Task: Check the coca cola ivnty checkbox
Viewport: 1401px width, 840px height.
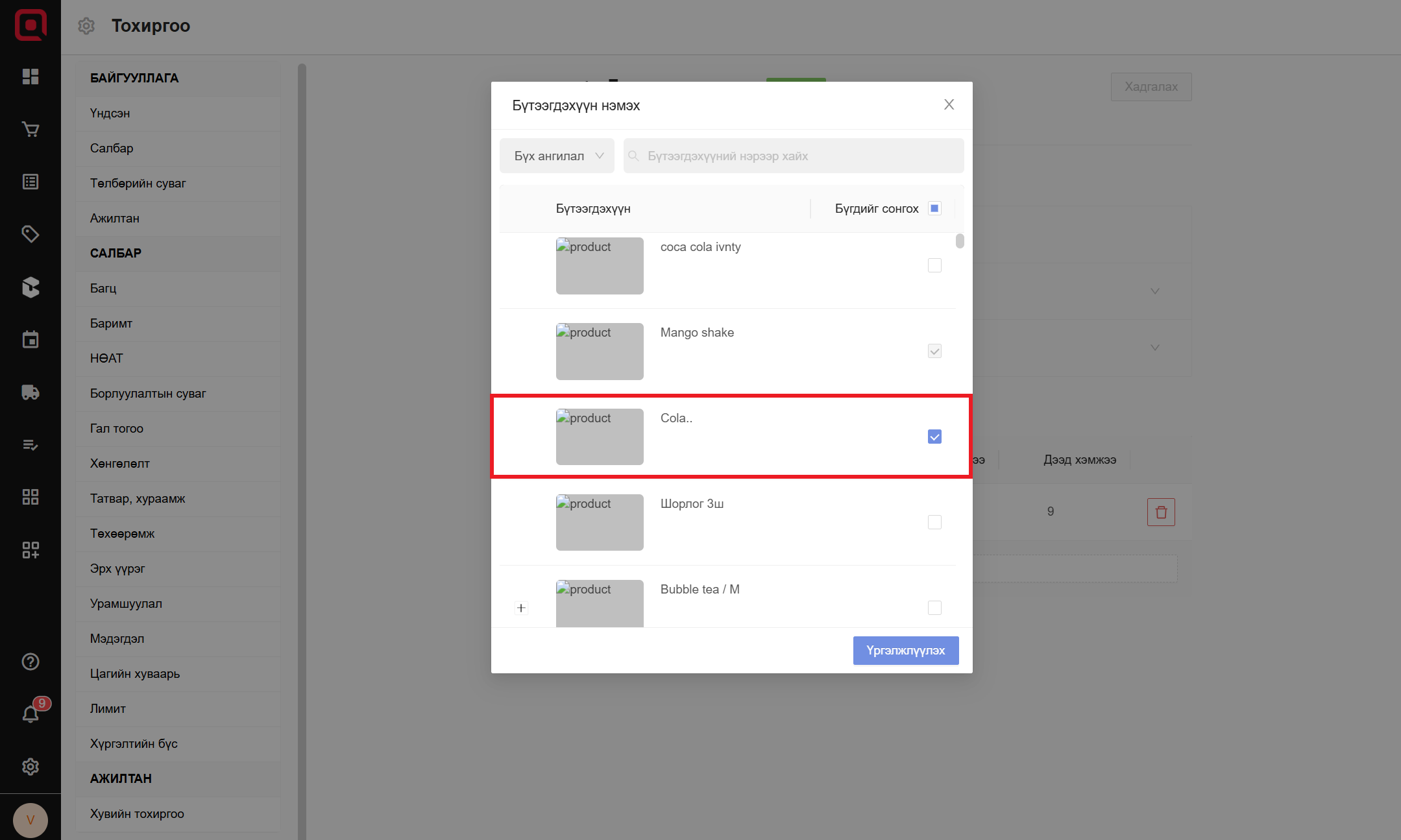Action: [934, 265]
